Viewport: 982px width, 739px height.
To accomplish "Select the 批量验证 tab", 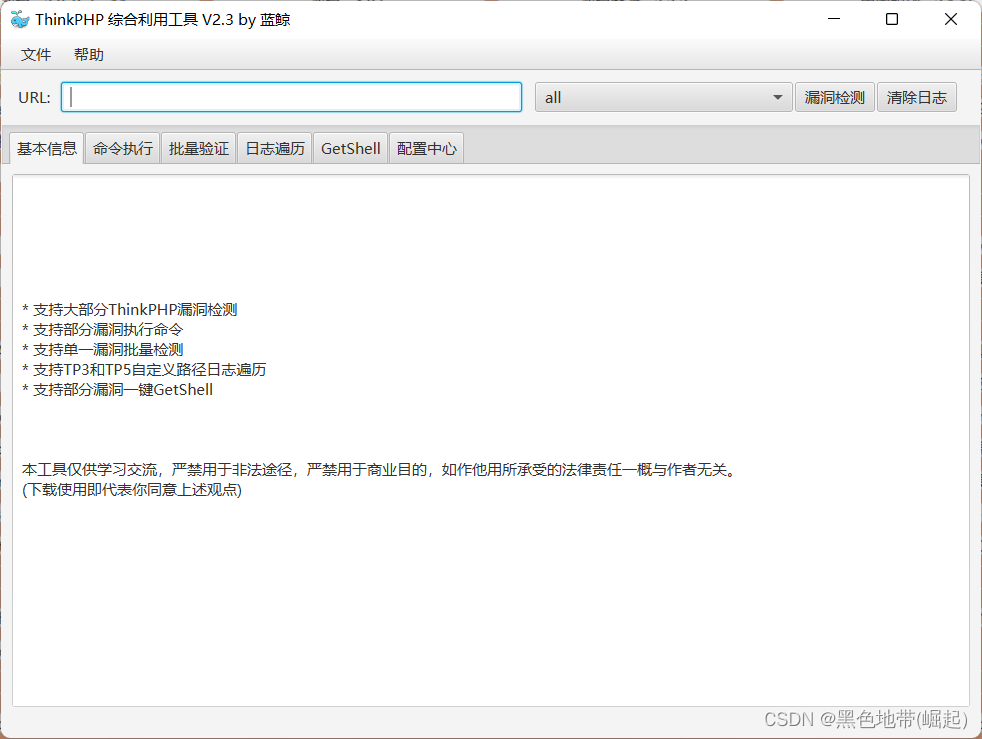I will pos(198,147).
